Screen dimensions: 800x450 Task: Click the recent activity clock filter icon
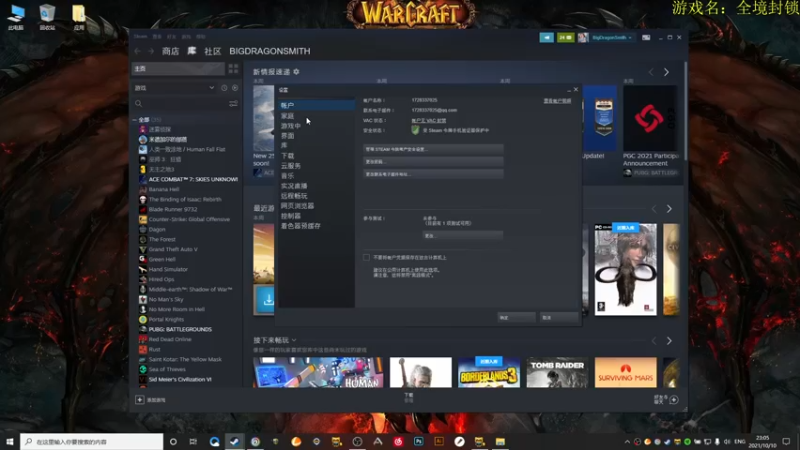tap(224, 88)
